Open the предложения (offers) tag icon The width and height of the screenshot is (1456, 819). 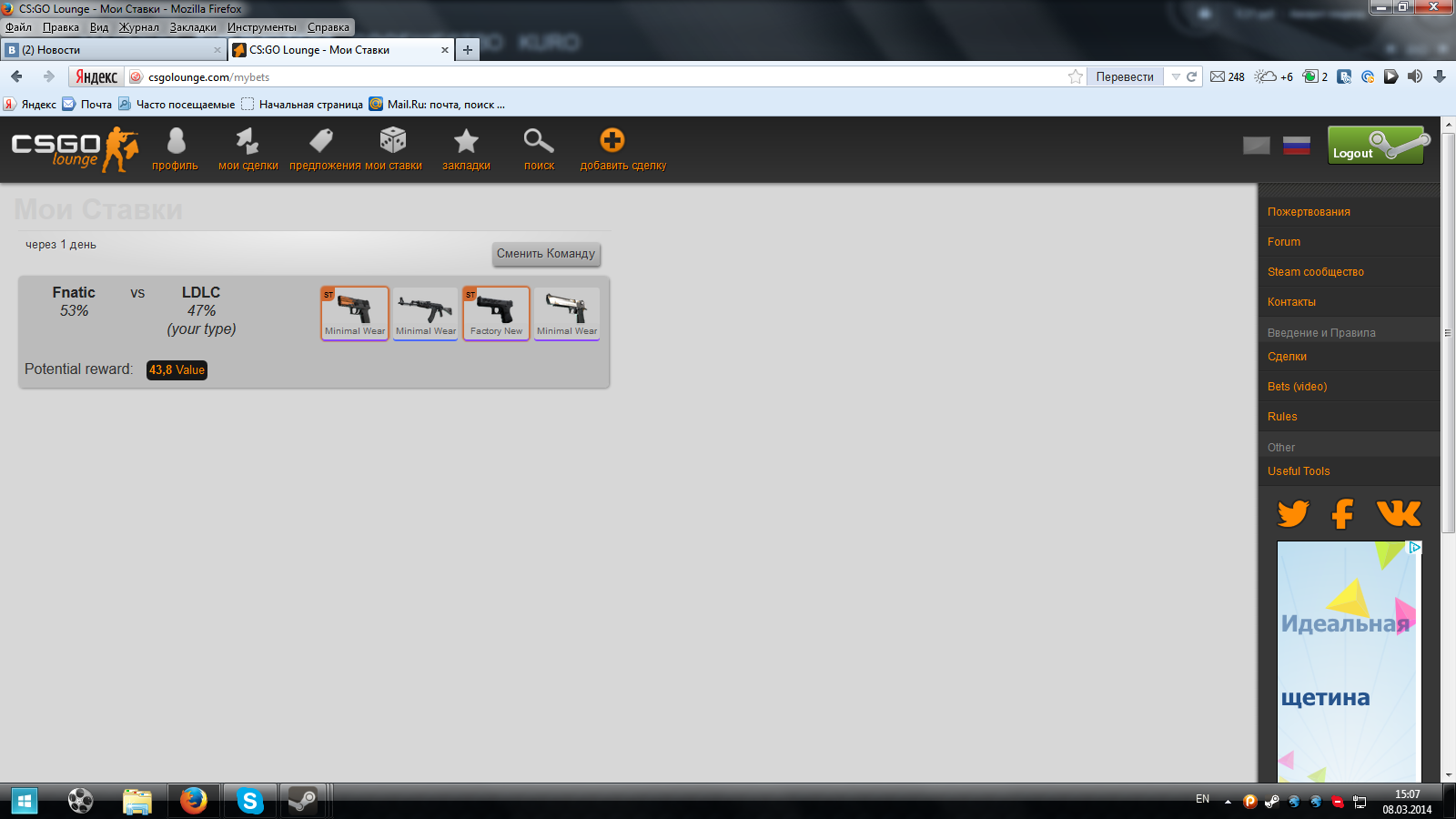(x=321, y=141)
